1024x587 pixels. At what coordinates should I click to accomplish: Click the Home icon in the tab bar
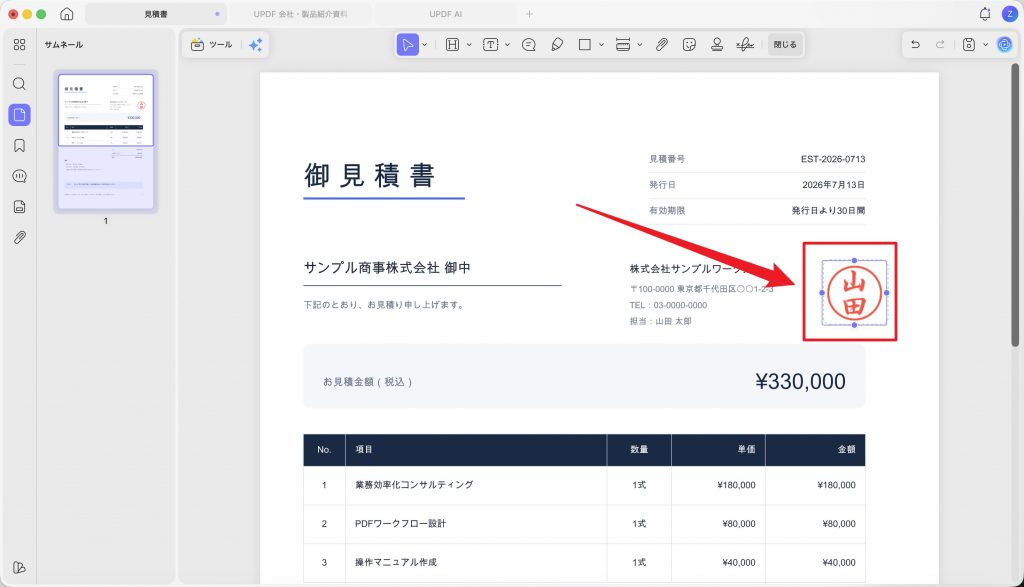coord(67,14)
